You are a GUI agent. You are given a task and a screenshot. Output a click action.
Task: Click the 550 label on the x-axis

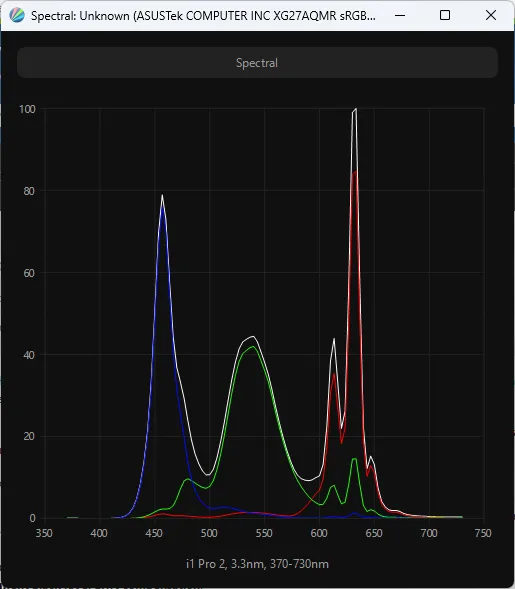(264, 533)
